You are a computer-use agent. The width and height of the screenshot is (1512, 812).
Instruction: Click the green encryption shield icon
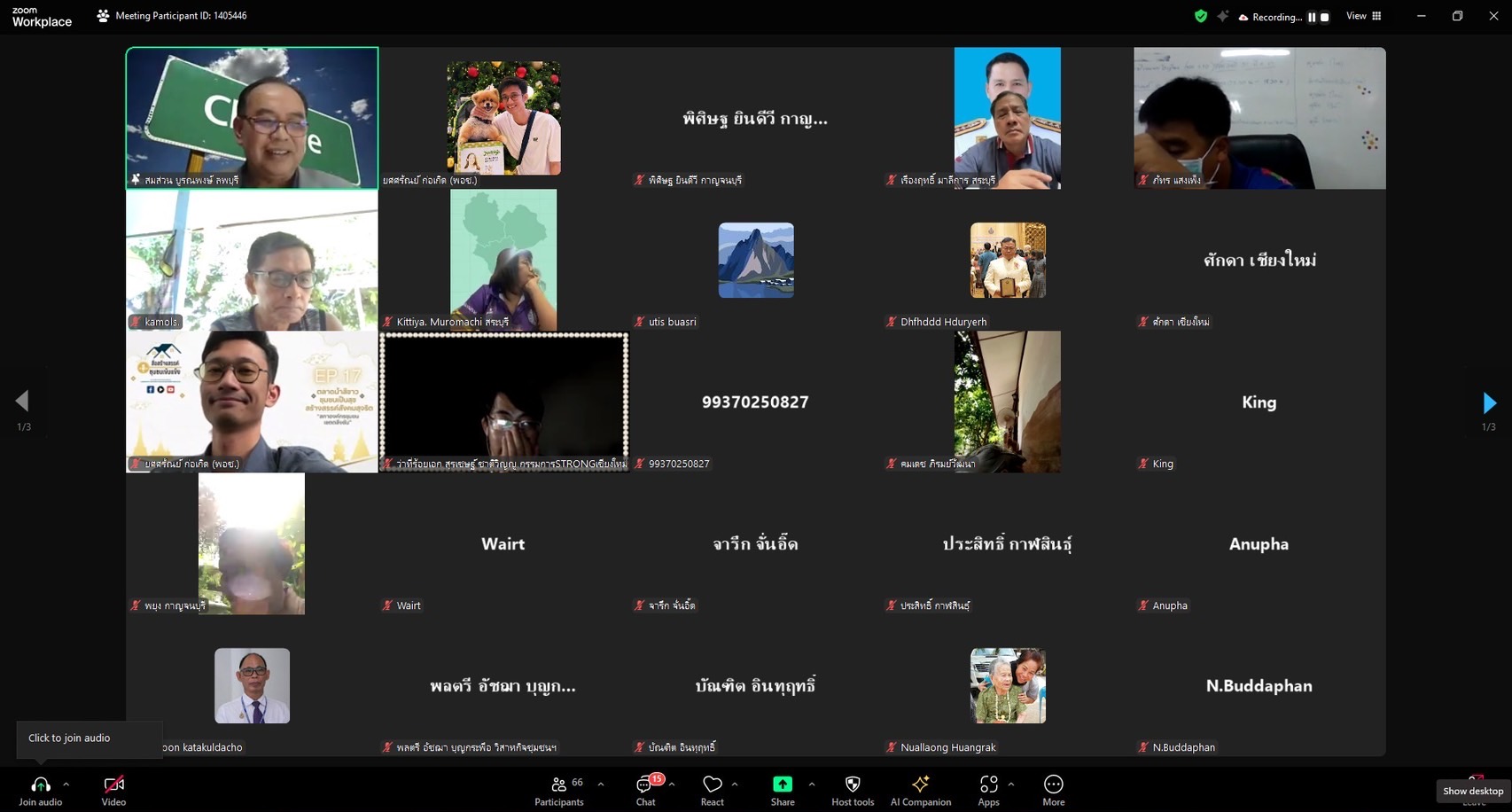pyautogui.click(x=1201, y=16)
